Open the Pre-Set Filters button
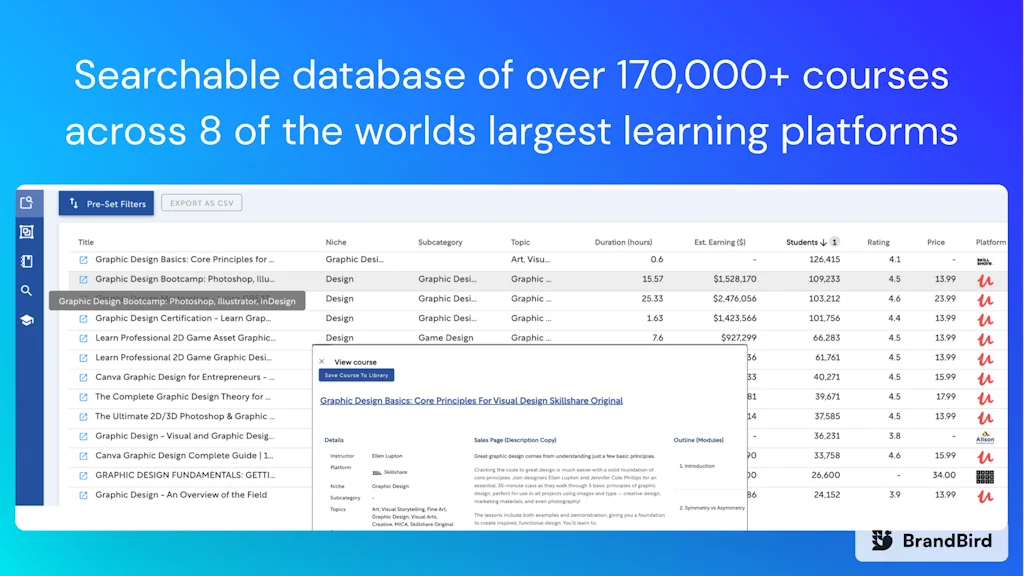1024x576 pixels. pyautogui.click(x=106, y=203)
